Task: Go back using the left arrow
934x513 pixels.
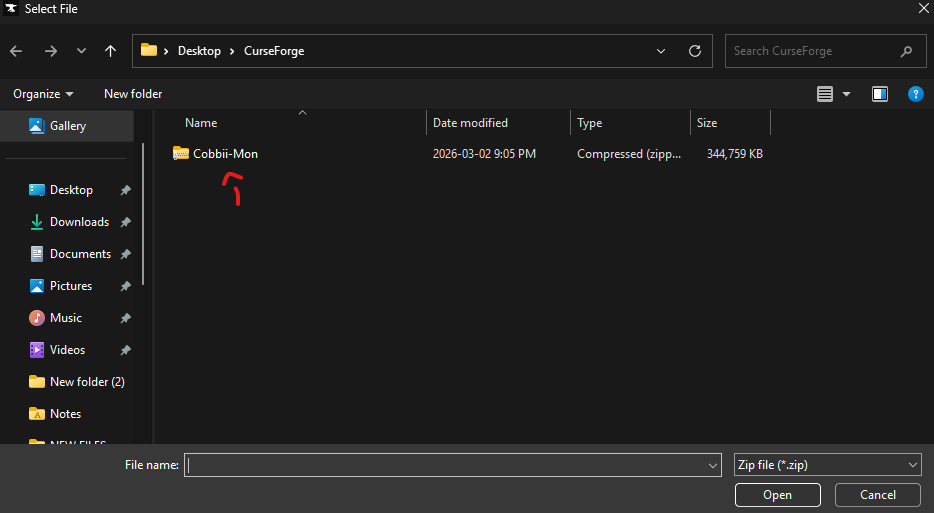Action: point(16,51)
